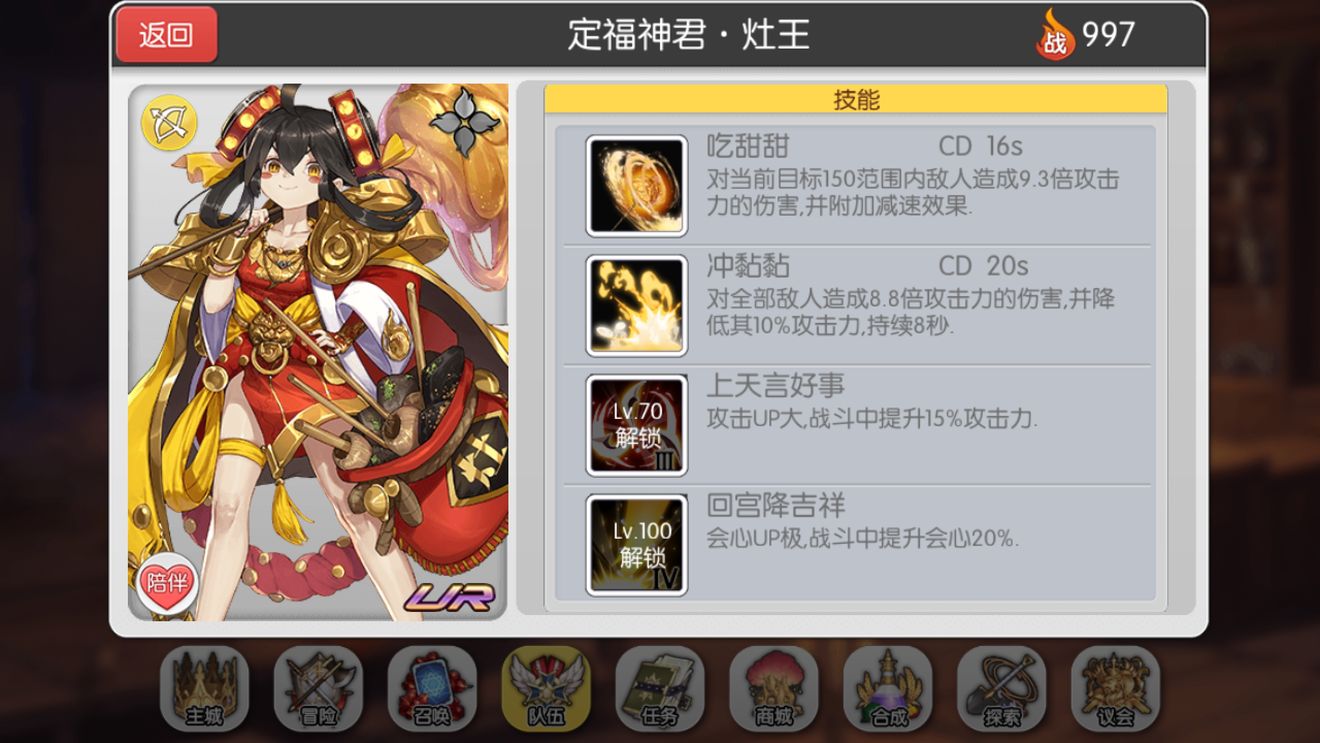Open the 议会 council icon
The width and height of the screenshot is (1320, 743).
tap(1116, 688)
